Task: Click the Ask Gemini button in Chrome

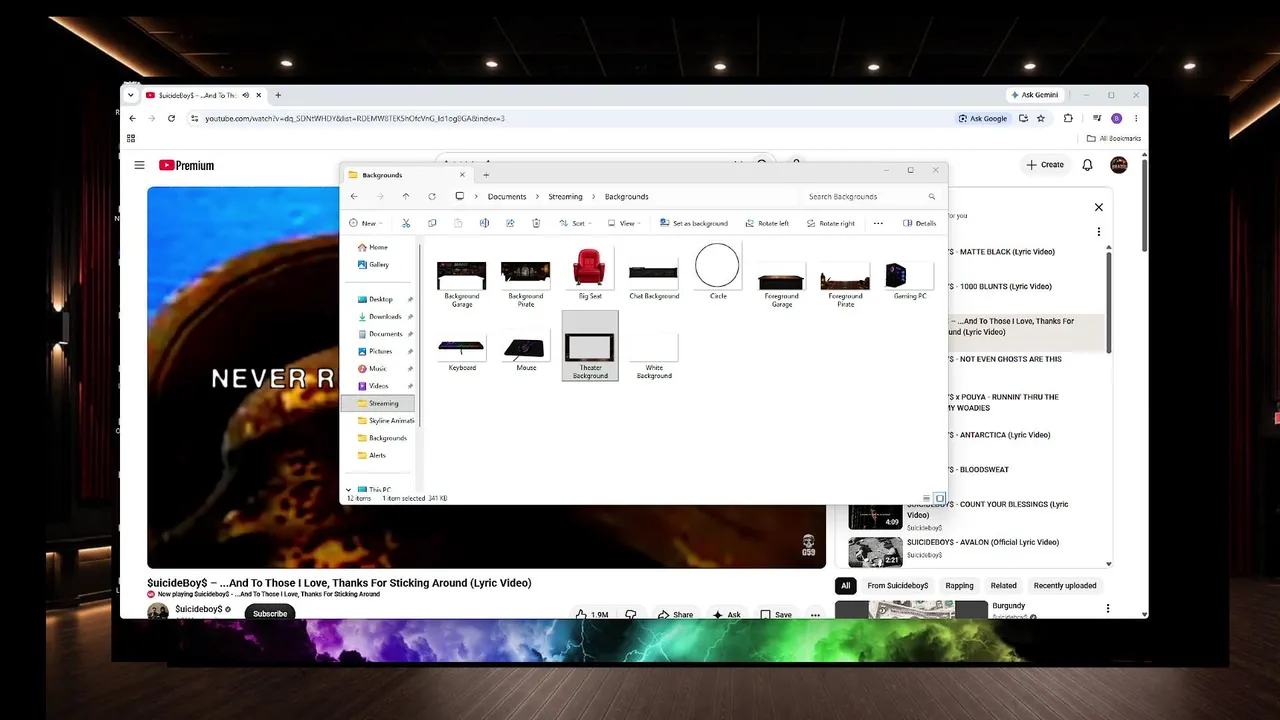Action: pos(1033,95)
